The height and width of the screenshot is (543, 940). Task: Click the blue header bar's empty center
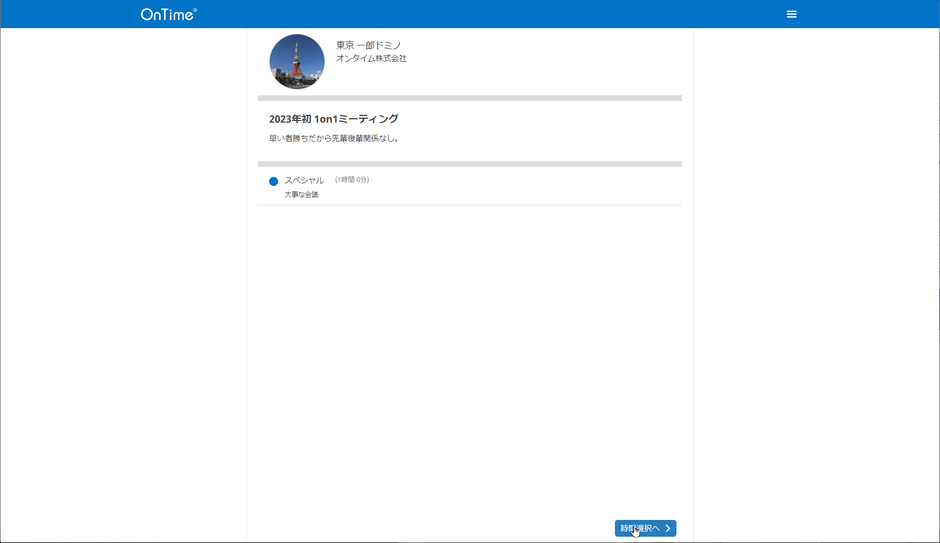(470, 14)
